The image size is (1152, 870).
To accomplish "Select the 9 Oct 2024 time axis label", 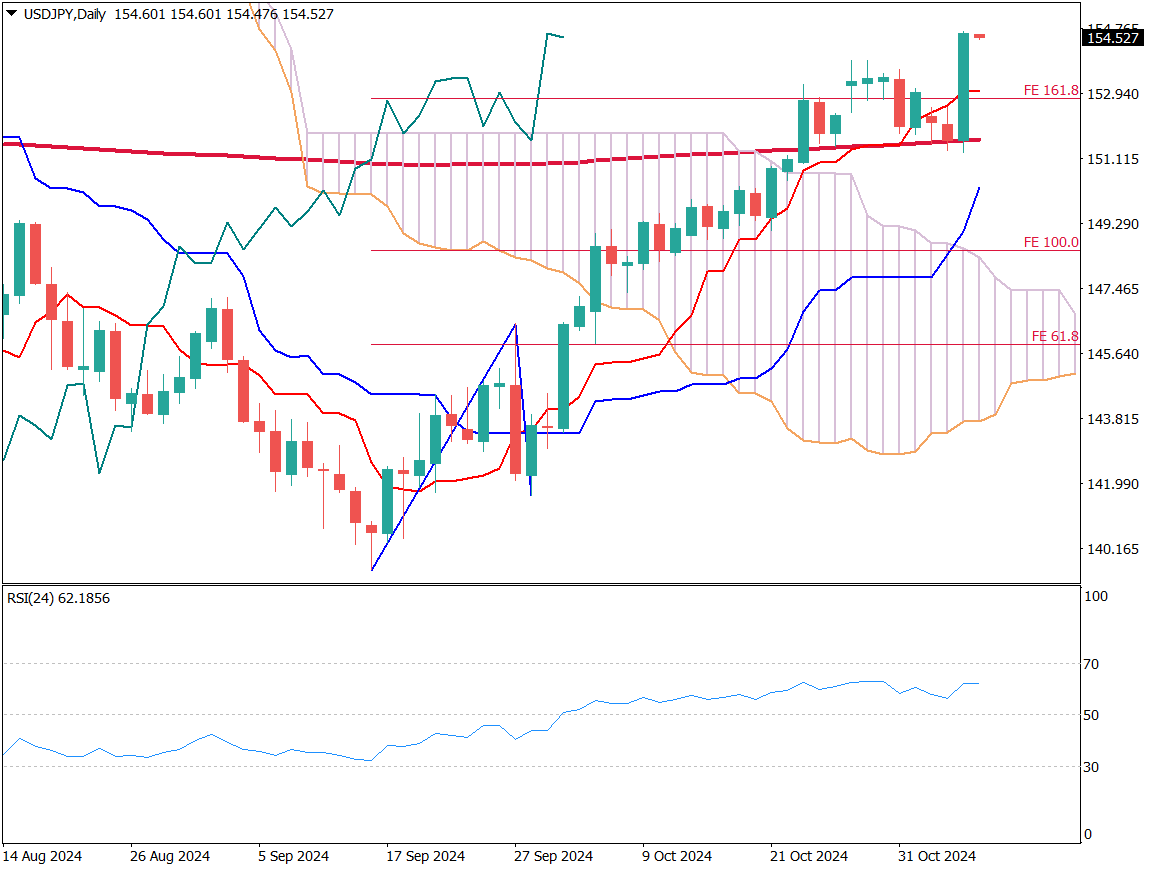I will pyautogui.click(x=677, y=856).
